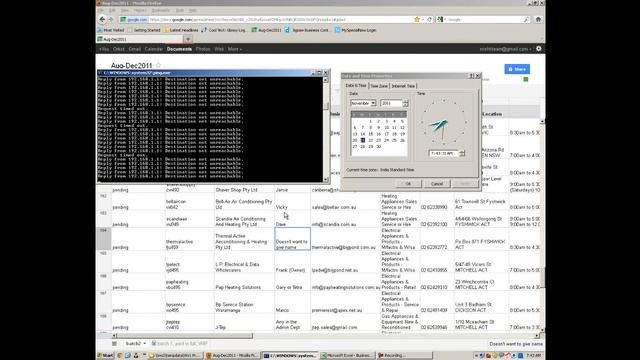Click the year field in the Date & Time dialog
Image resolution: width=640 pixels, height=360 pixels.
pyautogui.click(x=391, y=103)
